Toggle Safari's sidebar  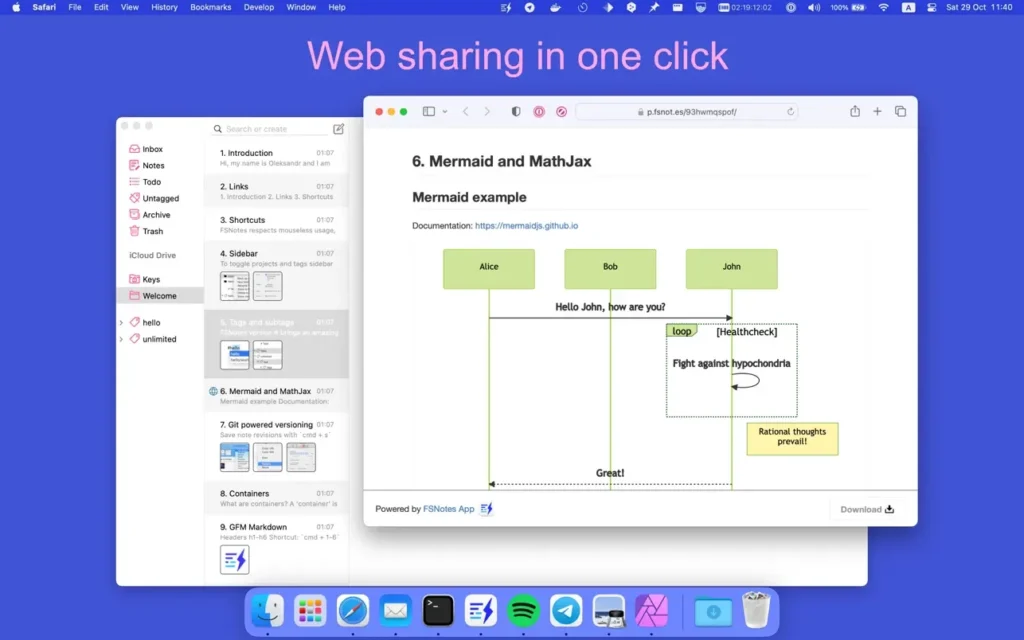point(430,111)
